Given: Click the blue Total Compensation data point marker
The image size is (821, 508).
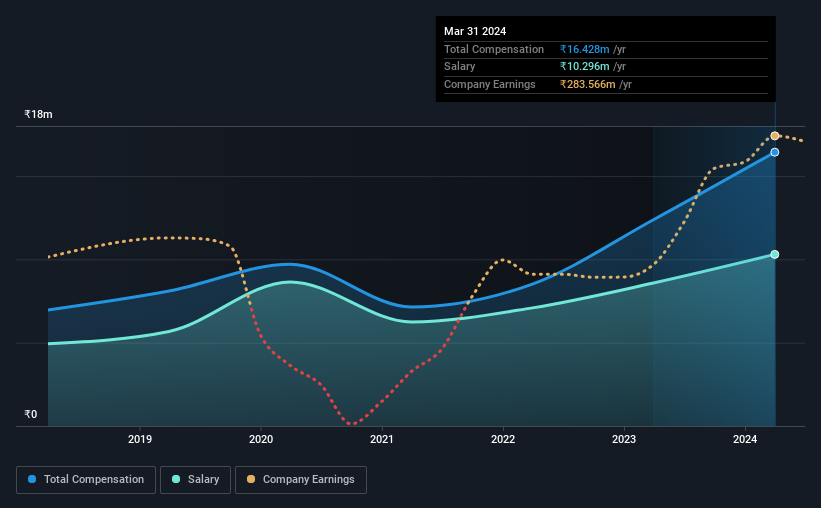Looking at the screenshot, I should [774, 152].
